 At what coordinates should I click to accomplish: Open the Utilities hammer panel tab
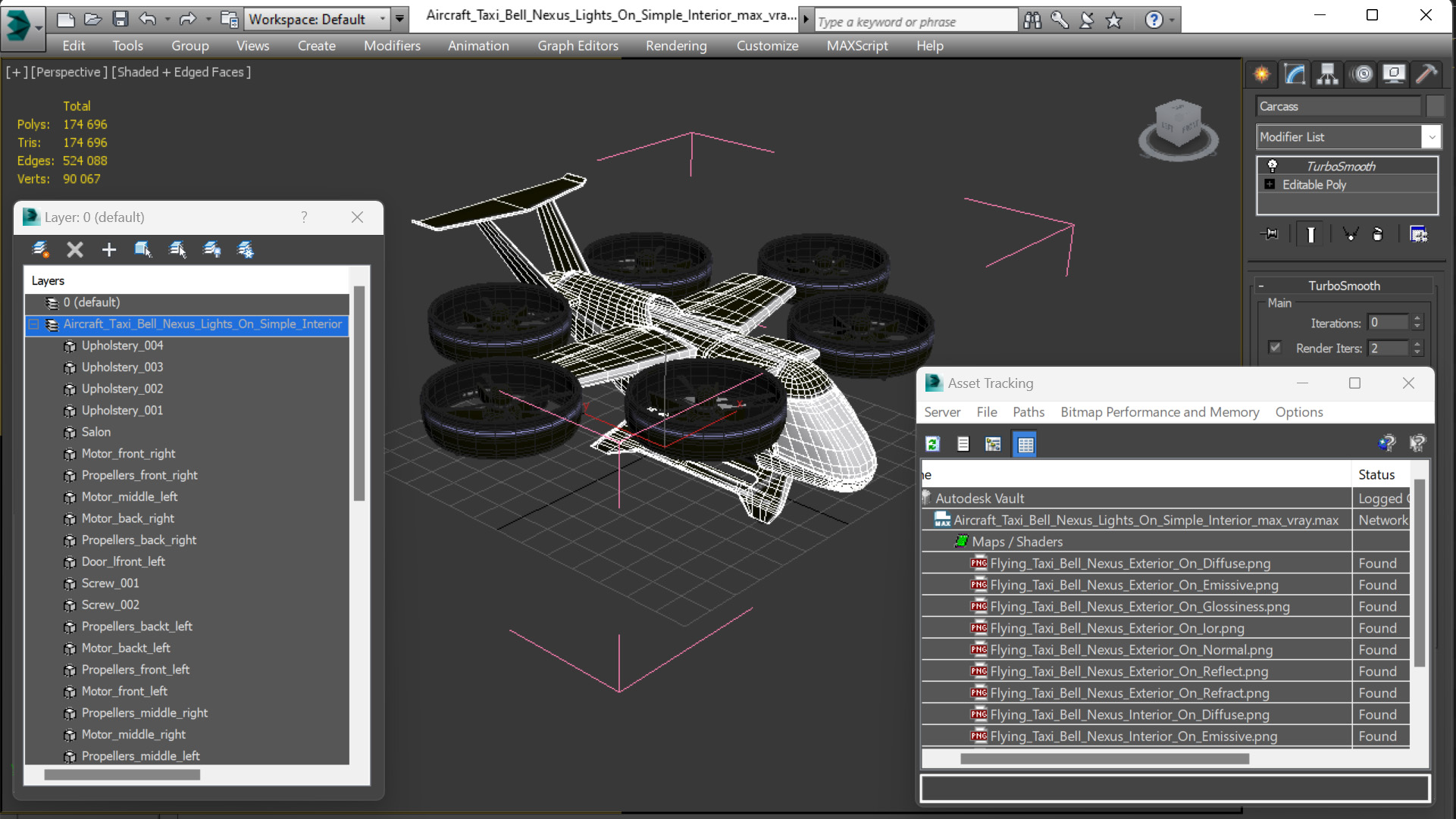pos(1426,74)
